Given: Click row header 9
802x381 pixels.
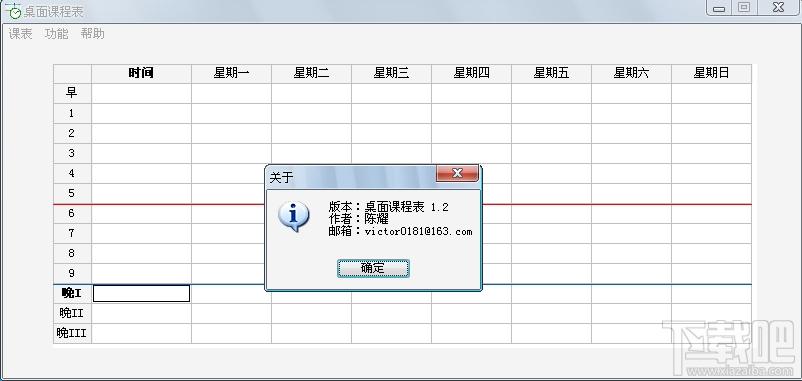Looking at the screenshot, I should 72,274.
